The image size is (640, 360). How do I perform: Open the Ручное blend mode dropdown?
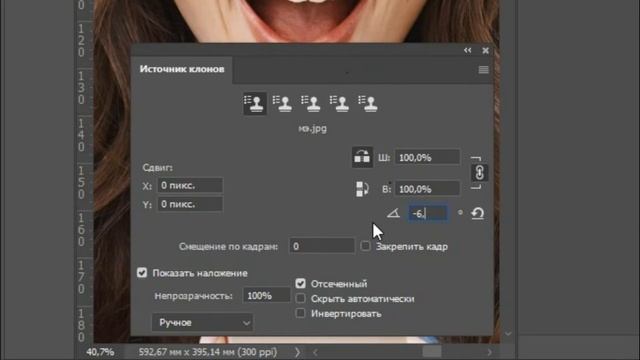[202, 322]
